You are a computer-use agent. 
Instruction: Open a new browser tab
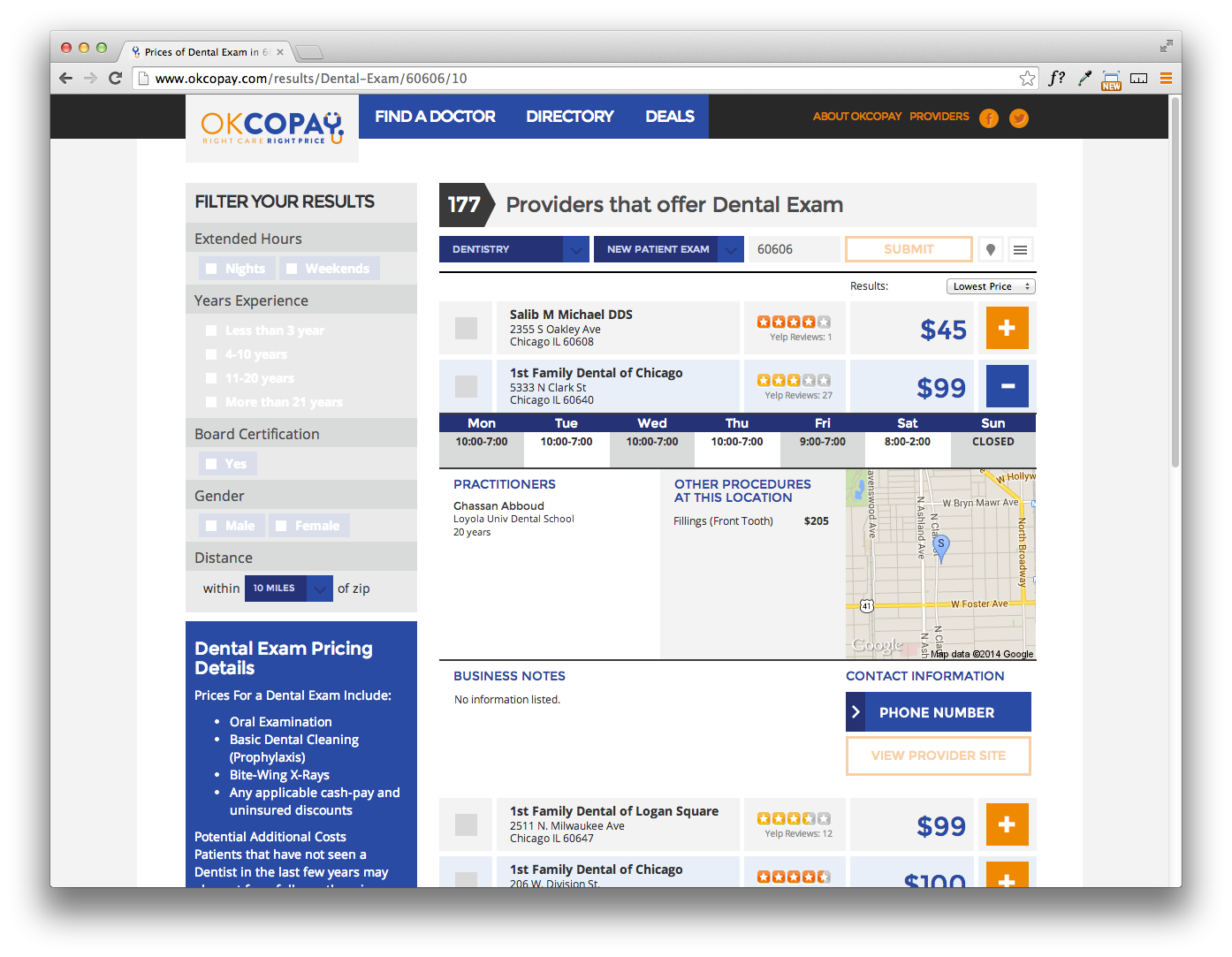coord(309,52)
